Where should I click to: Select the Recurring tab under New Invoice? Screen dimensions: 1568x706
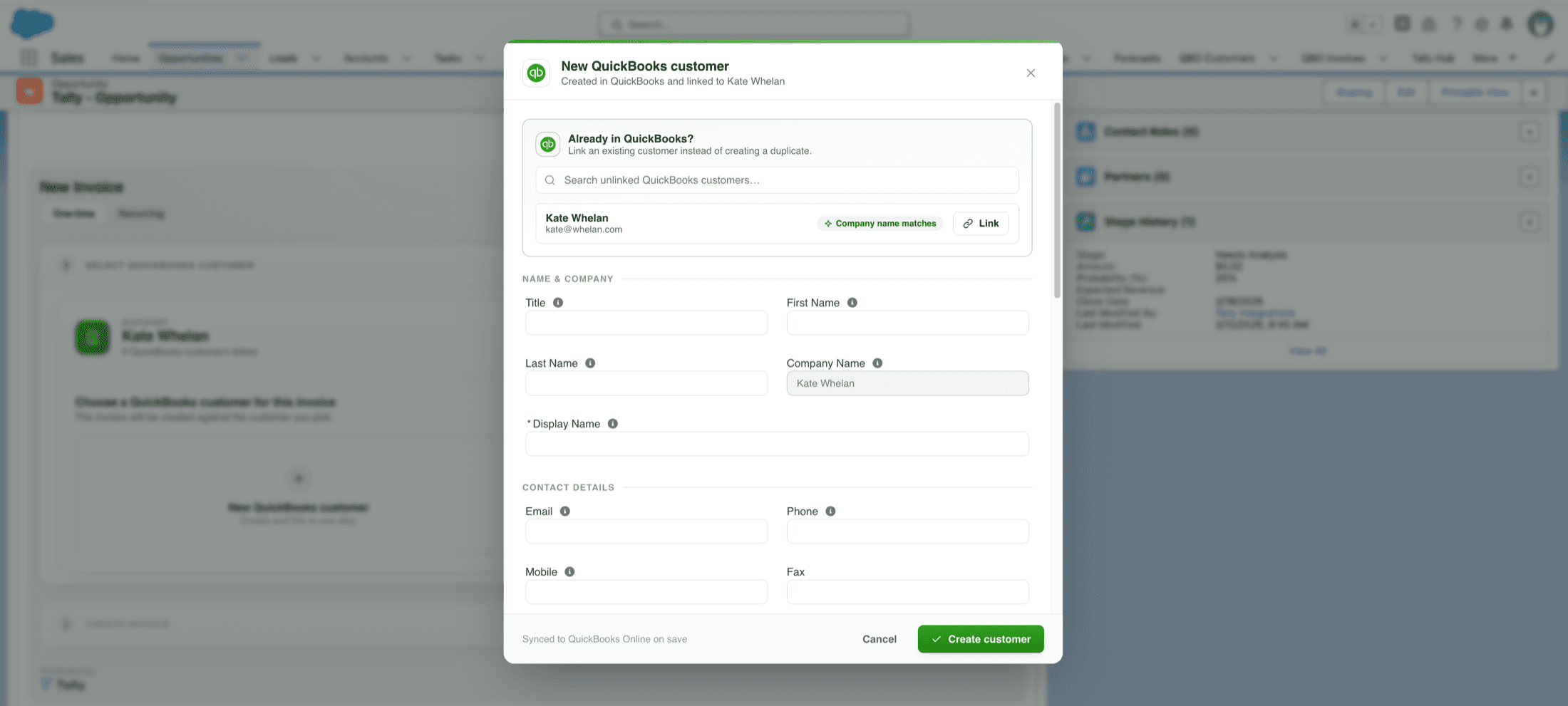point(140,214)
